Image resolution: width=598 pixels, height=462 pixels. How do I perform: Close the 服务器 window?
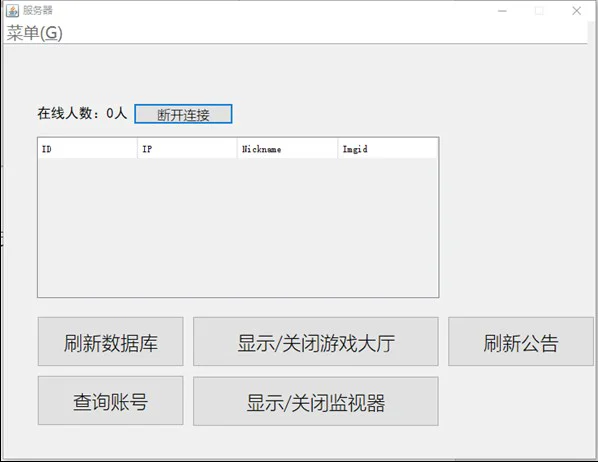(577, 11)
